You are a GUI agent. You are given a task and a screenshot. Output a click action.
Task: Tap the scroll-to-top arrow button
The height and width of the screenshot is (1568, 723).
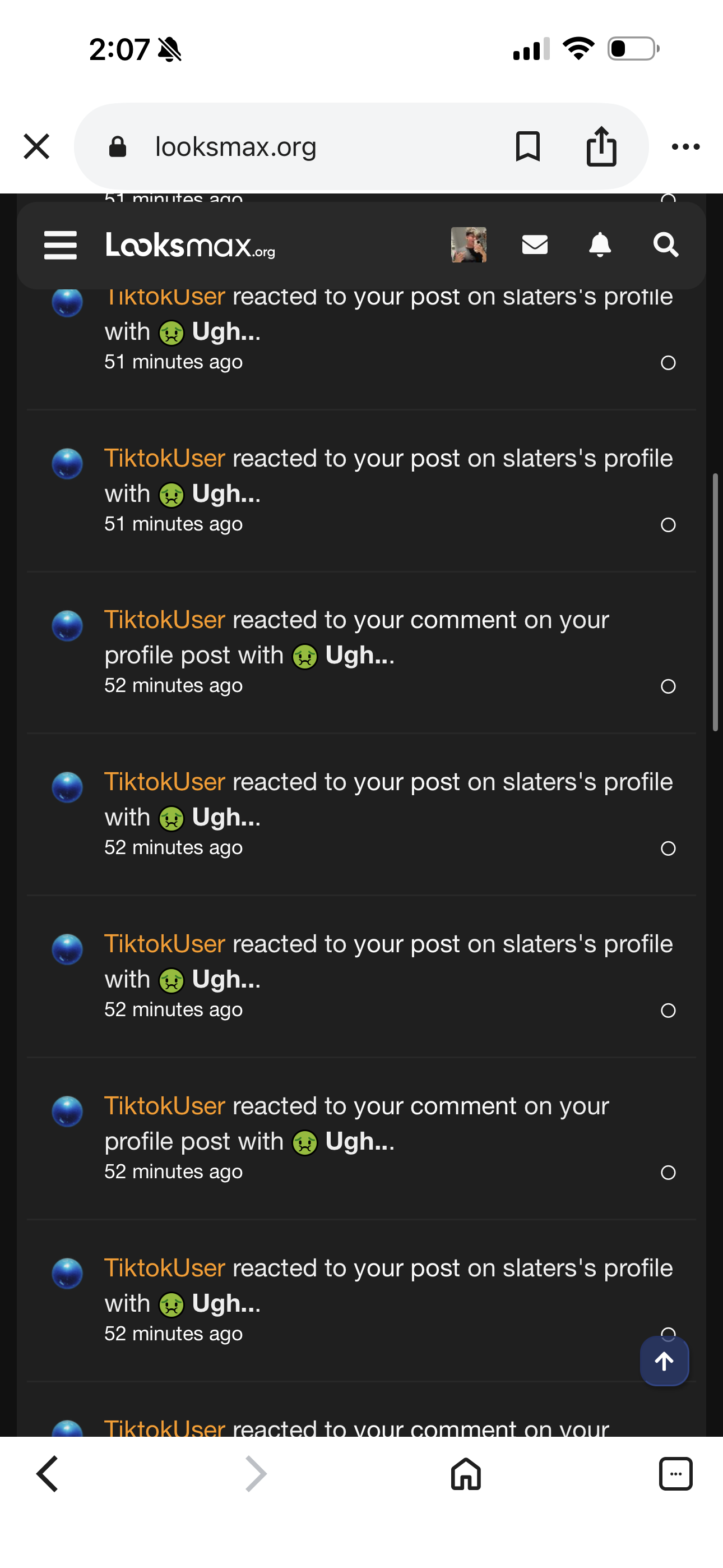click(x=664, y=1362)
